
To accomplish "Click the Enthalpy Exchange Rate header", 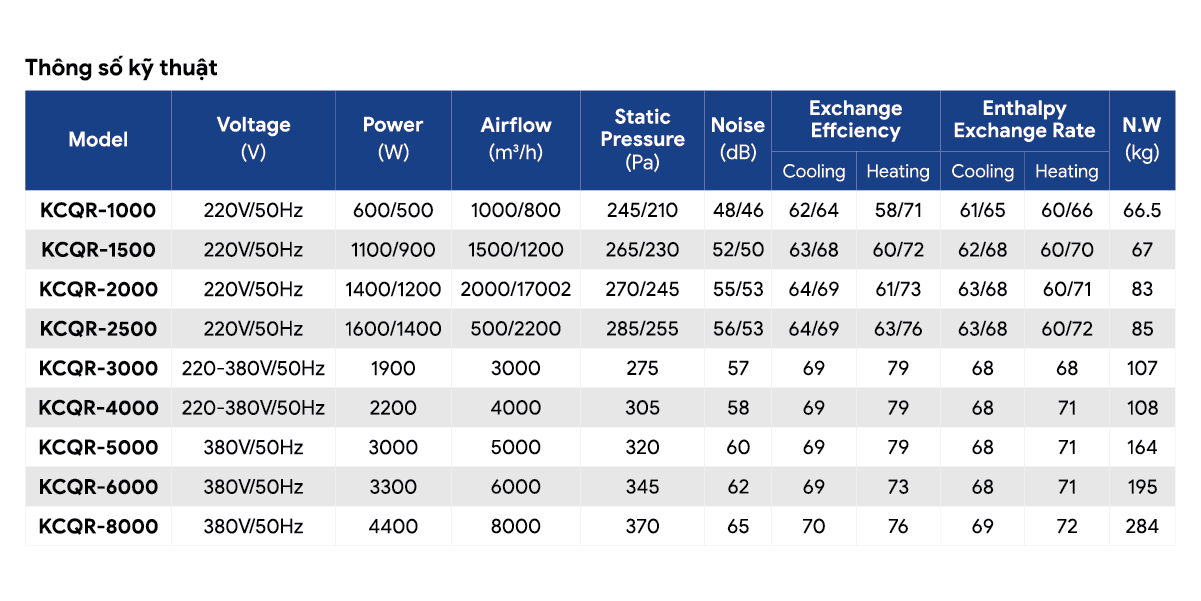I will click(x=1024, y=120).
